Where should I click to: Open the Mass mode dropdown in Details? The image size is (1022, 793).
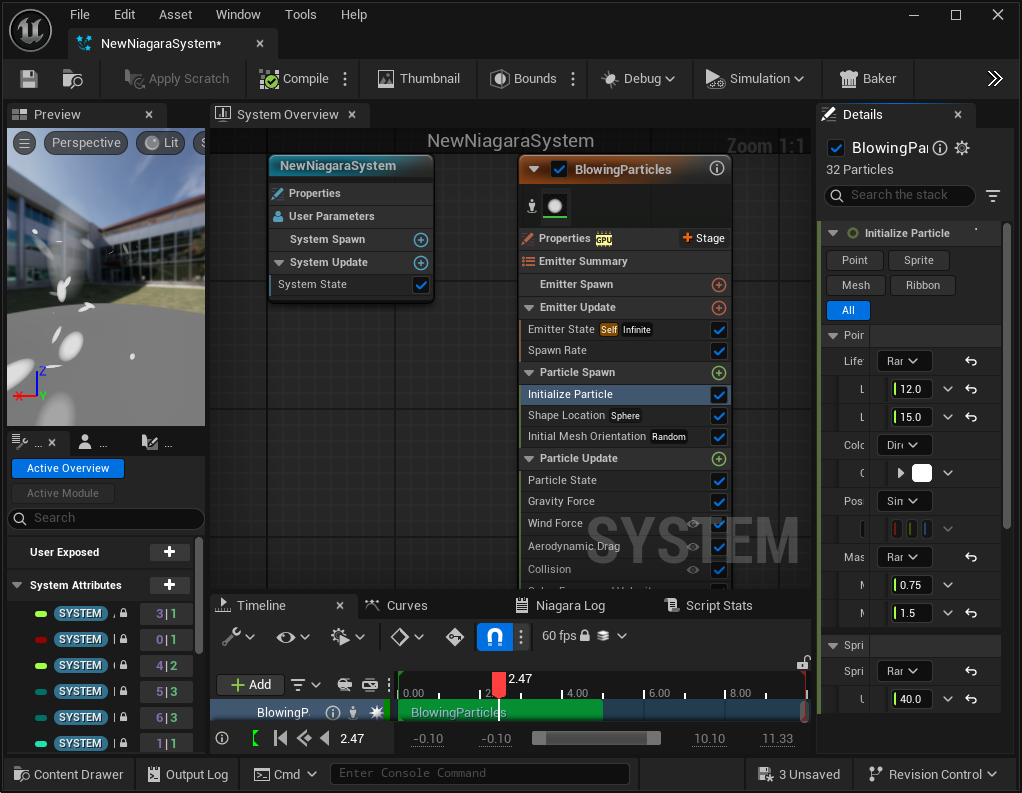[905, 557]
